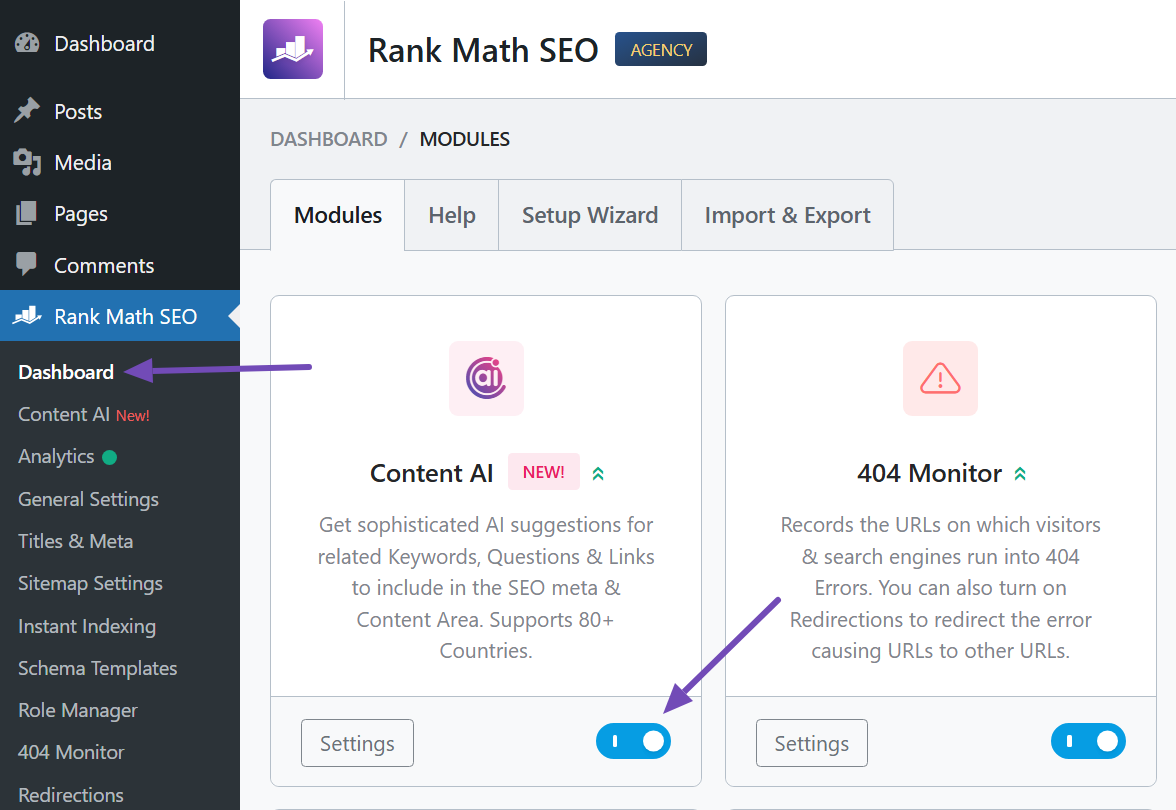
Task: Click the Comments speech bubble icon
Action: [27, 265]
